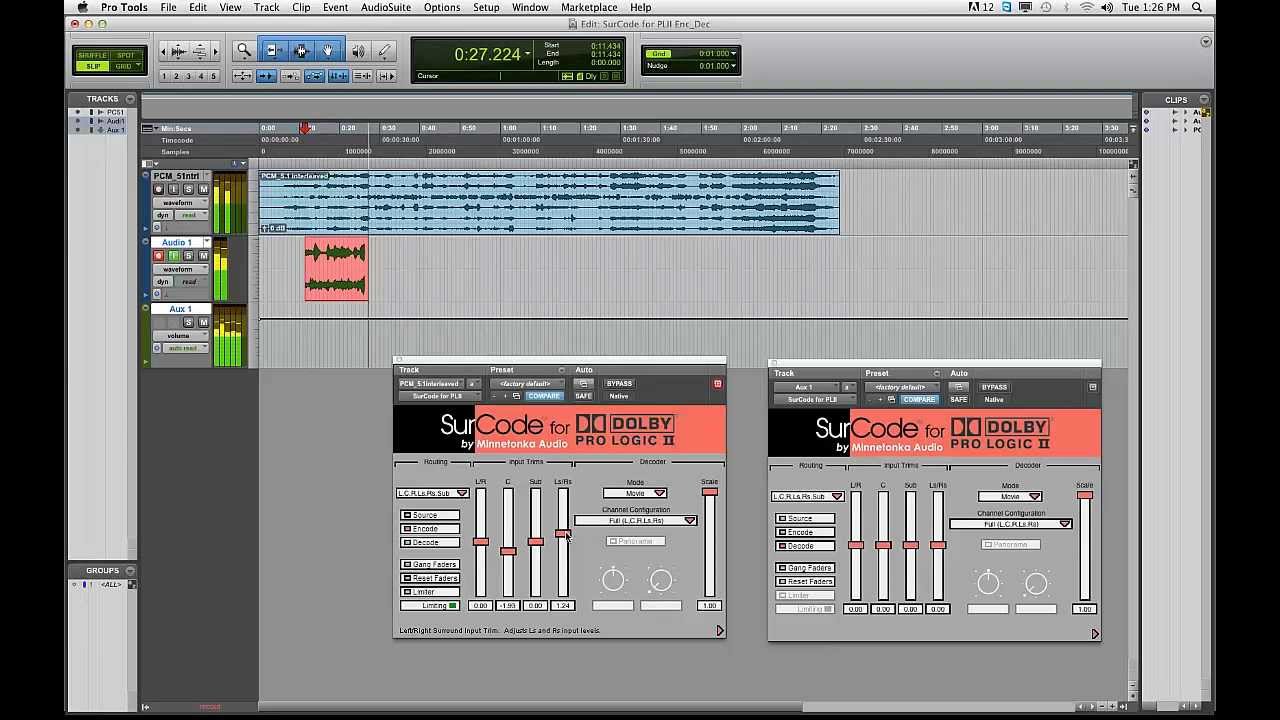The width and height of the screenshot is (1280, 720).
Task: Click COMPARE in PCM_5.1 plugin window
Action: [544, 396]
